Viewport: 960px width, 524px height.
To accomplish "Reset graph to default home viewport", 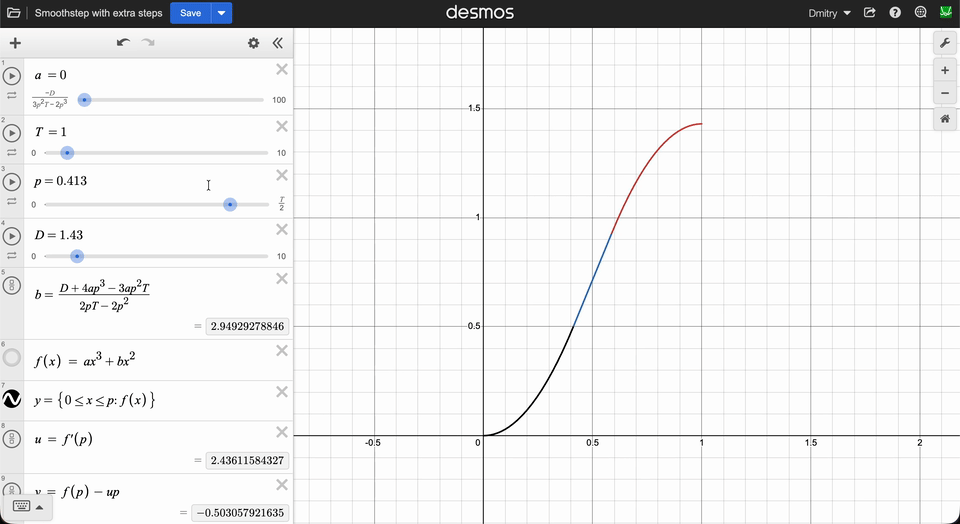I will [945, 119].
